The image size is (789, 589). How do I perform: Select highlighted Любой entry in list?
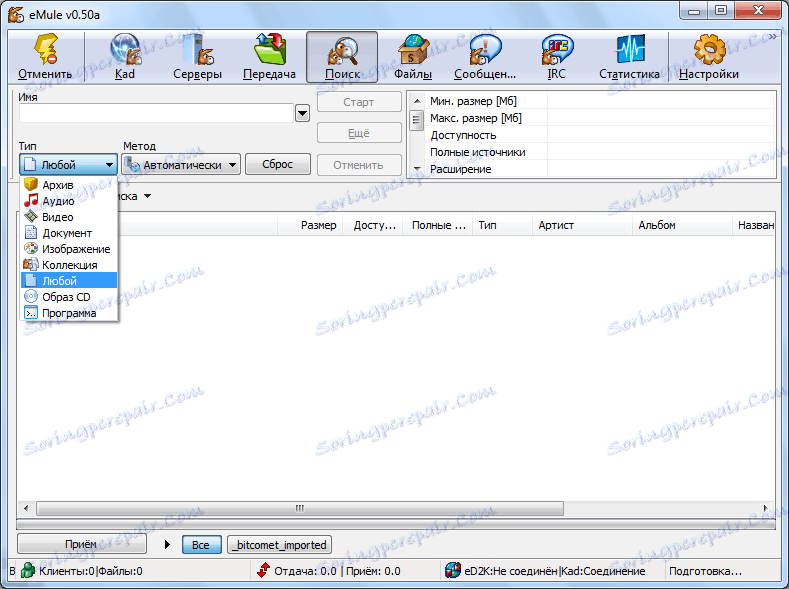pyautogui.click(x=69, y=281)
